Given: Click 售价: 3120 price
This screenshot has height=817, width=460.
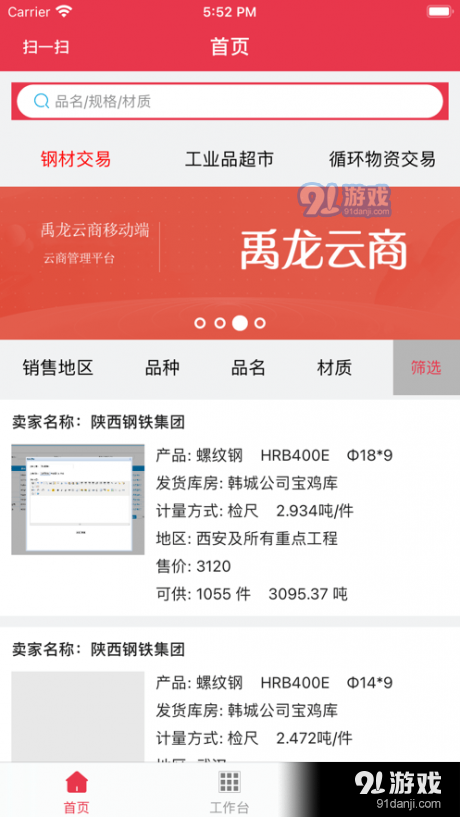Looking at the screenshot, I should [193, 566].
